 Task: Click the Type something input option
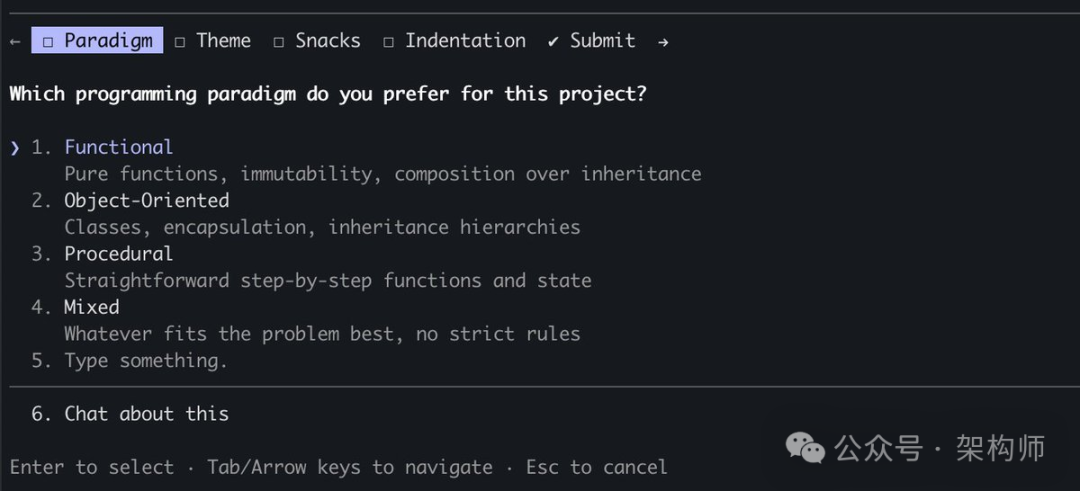(145, 361)
